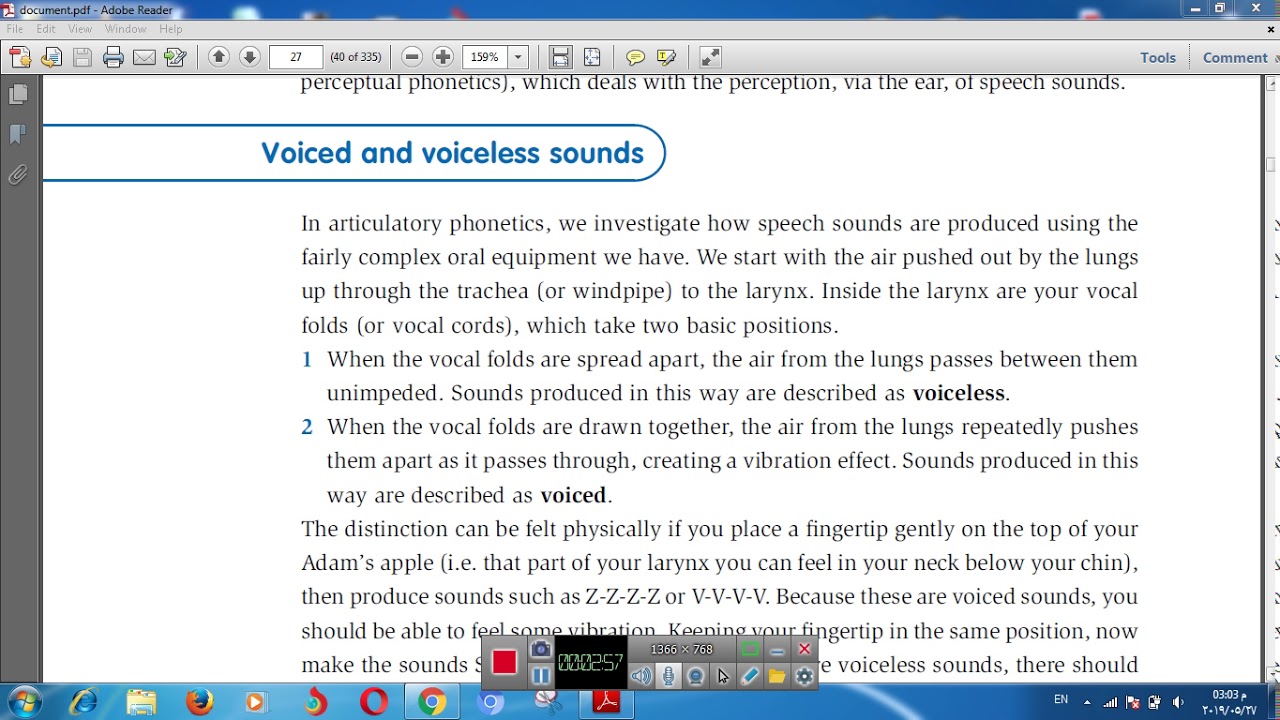
Task: Select the recorder pencil drawing tool
Action: click(750, 676)
